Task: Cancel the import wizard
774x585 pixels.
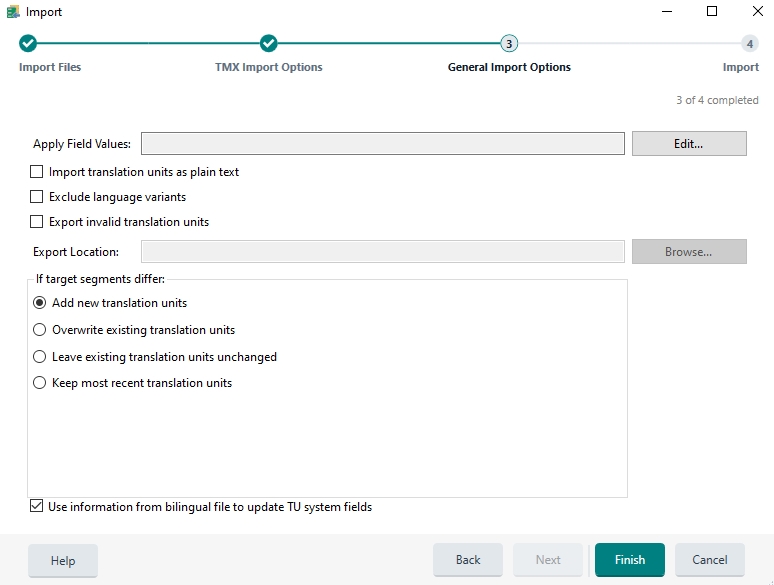Action: [x=710, y=560]
